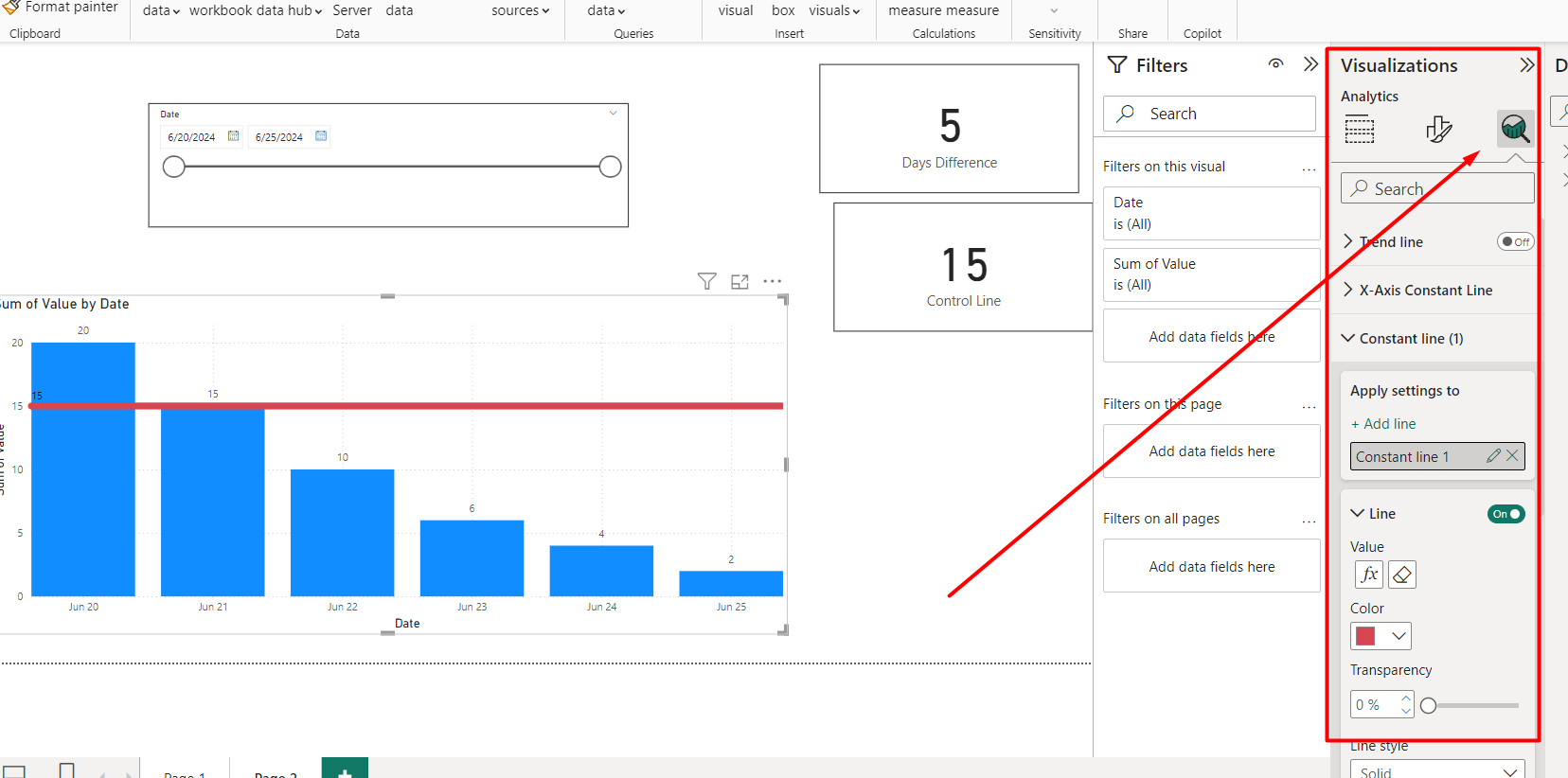Collapse the Constant line (1) section

point(1348,338)
